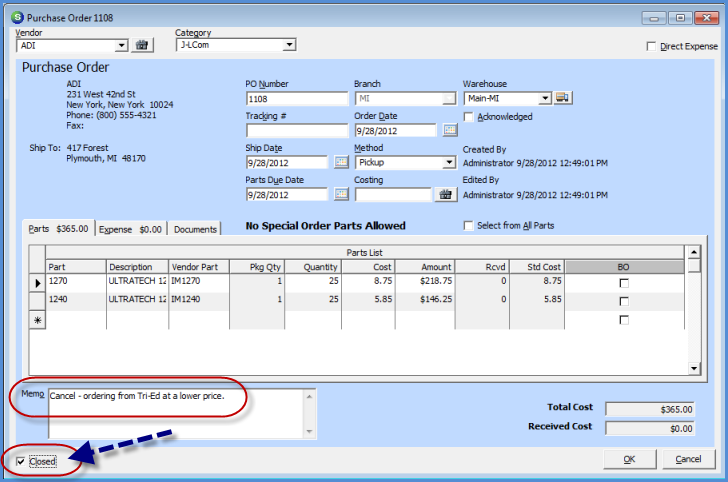
Task: Click the vendor lookup icon beside ADI
Action: (141, 45)
